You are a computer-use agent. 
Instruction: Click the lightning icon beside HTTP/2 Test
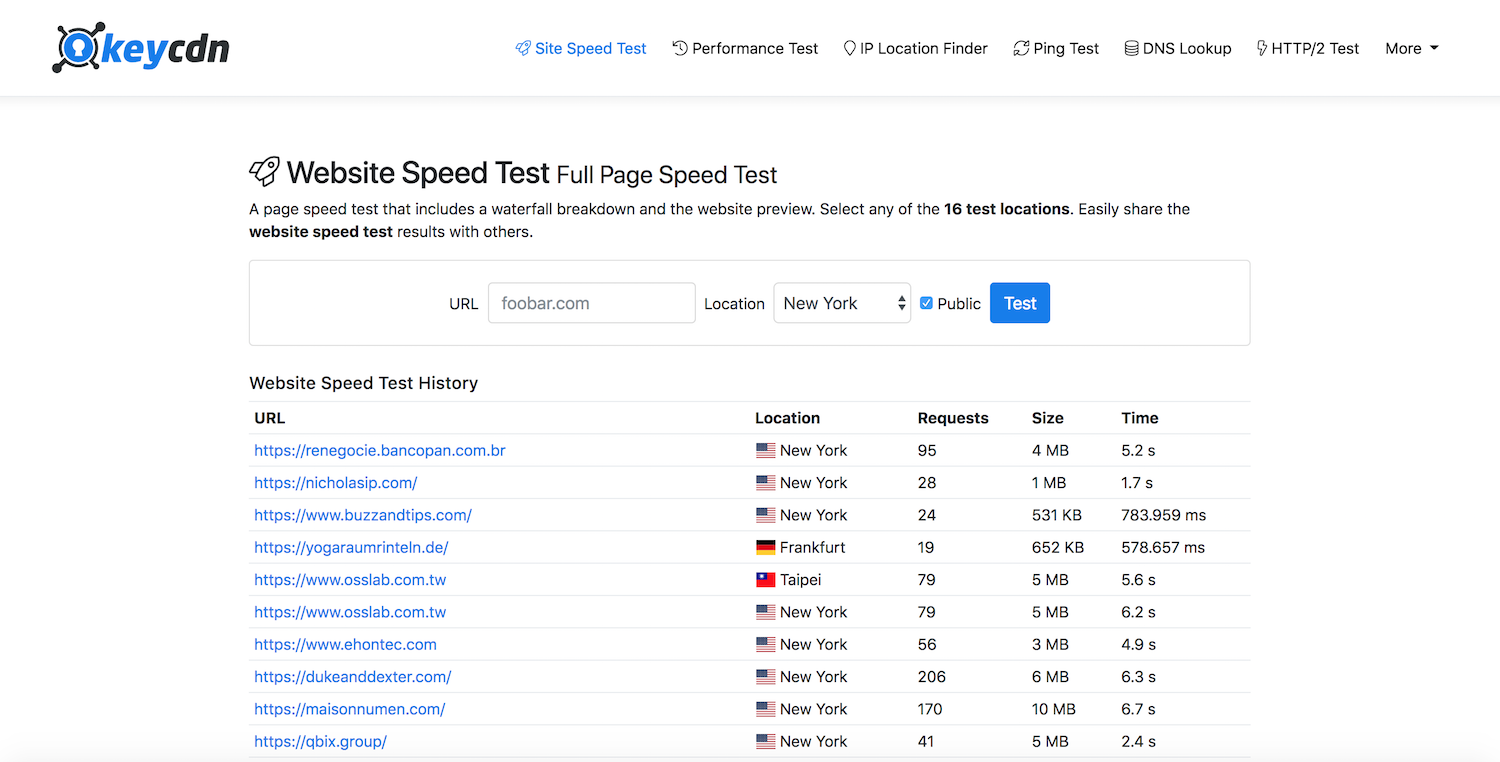coord(1262,48)
